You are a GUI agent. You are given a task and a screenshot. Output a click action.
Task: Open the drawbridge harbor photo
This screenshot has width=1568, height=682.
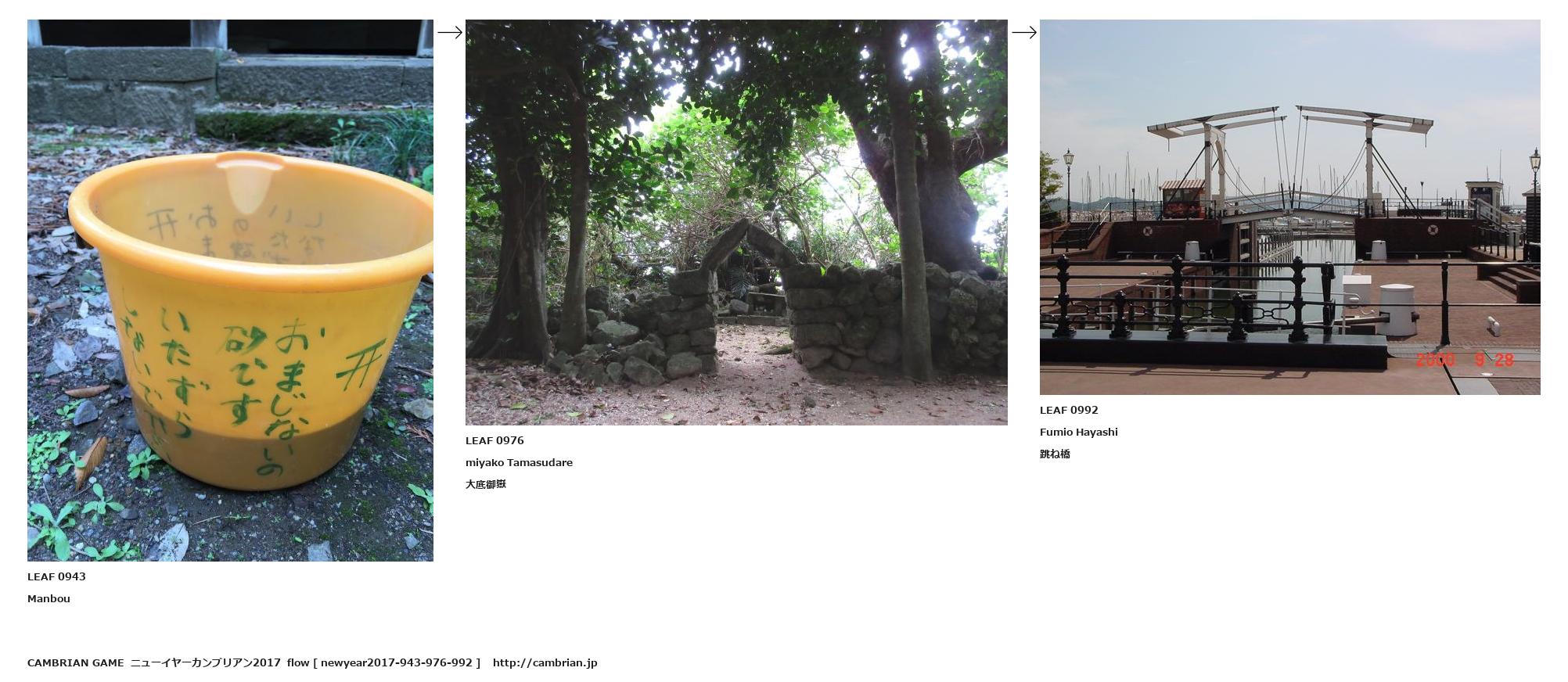coord(1289,207)
